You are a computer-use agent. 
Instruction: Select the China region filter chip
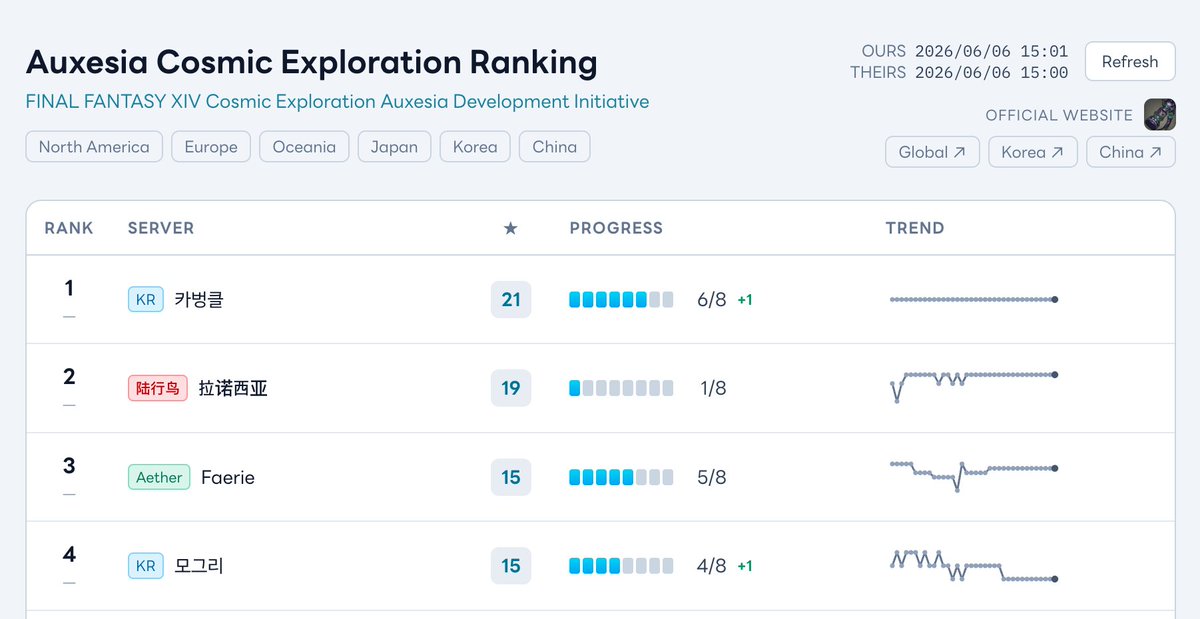coord(555,147)
